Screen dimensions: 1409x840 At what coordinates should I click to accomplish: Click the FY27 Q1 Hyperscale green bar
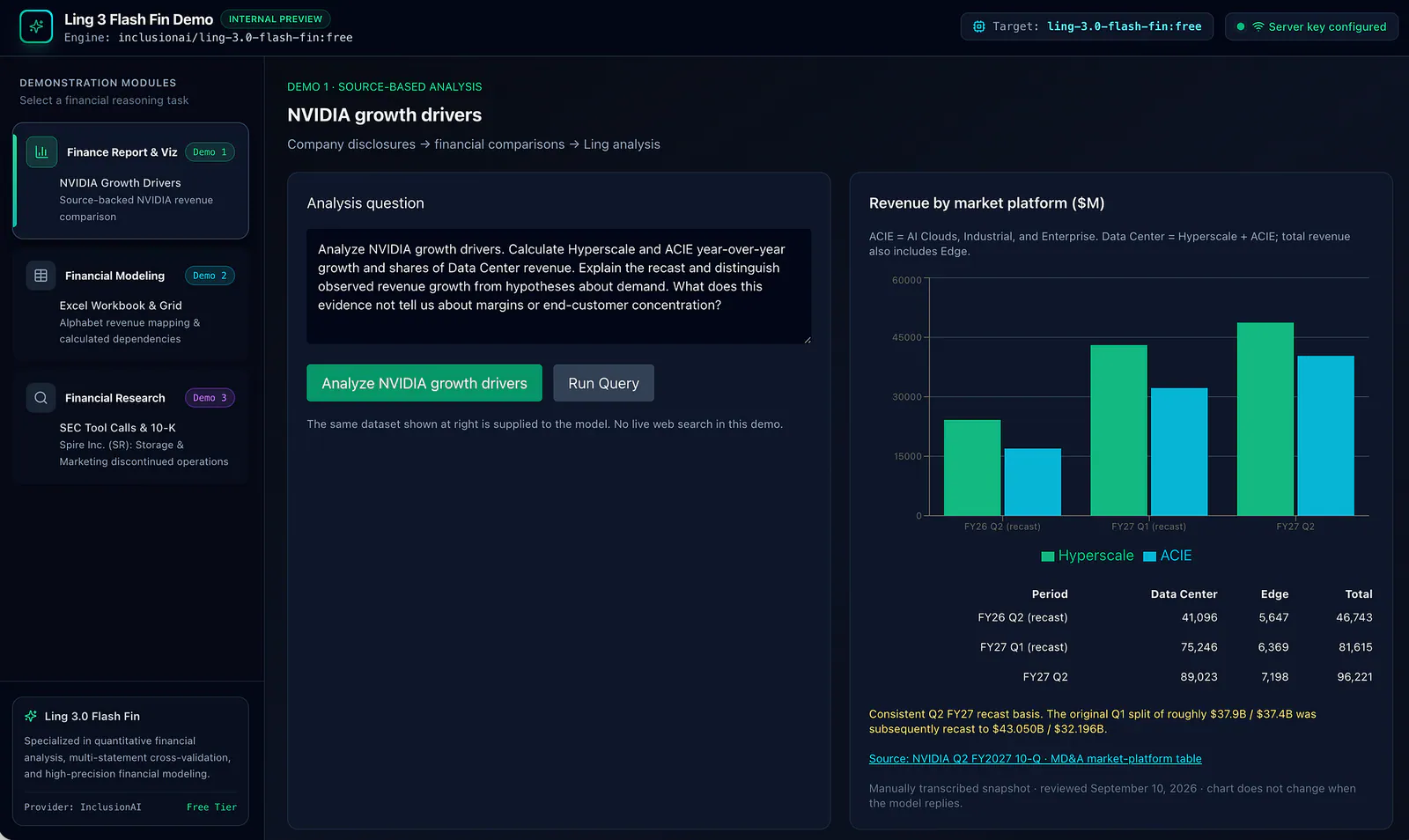[x=1118, y=431]
